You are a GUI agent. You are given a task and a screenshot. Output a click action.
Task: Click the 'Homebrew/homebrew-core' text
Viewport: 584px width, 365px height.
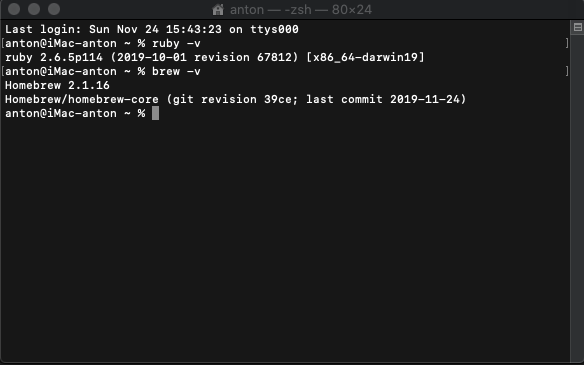click(x=82, y=99)
